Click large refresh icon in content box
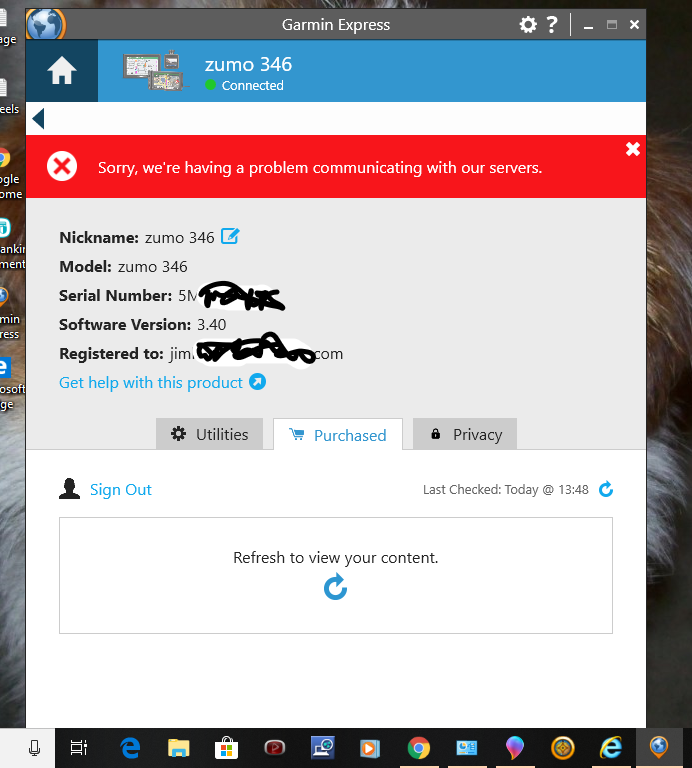This screenshot has height=768, width=692. (x=335, y=587)
